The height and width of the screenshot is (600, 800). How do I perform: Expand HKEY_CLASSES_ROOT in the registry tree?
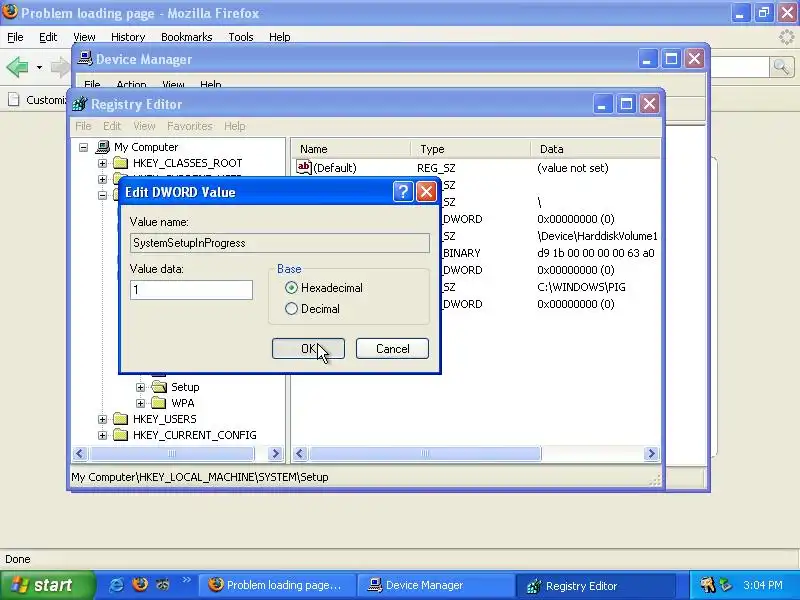click(102, 163)
